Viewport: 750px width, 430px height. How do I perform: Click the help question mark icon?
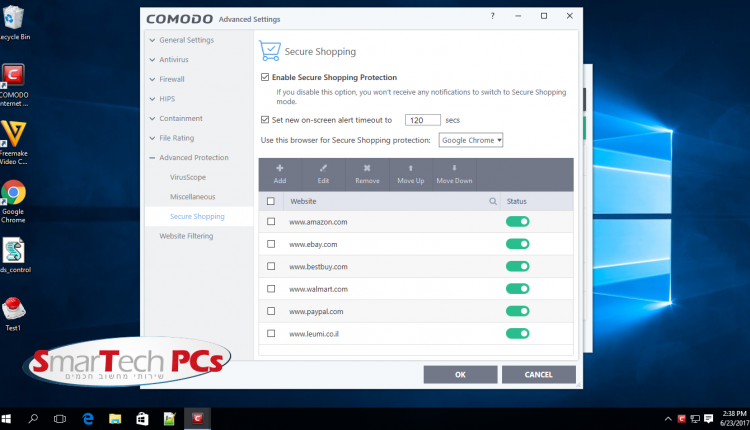(x=492, y=16)
